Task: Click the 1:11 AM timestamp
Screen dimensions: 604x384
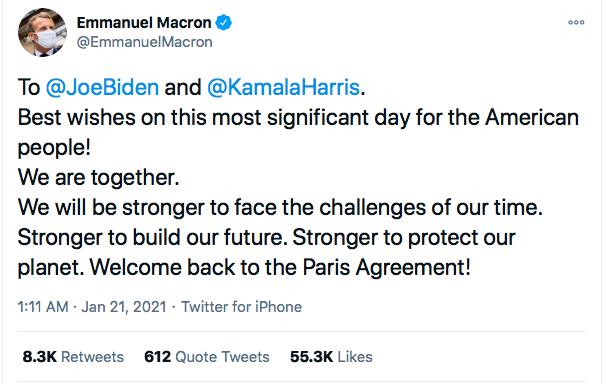Action: [43, 307]
